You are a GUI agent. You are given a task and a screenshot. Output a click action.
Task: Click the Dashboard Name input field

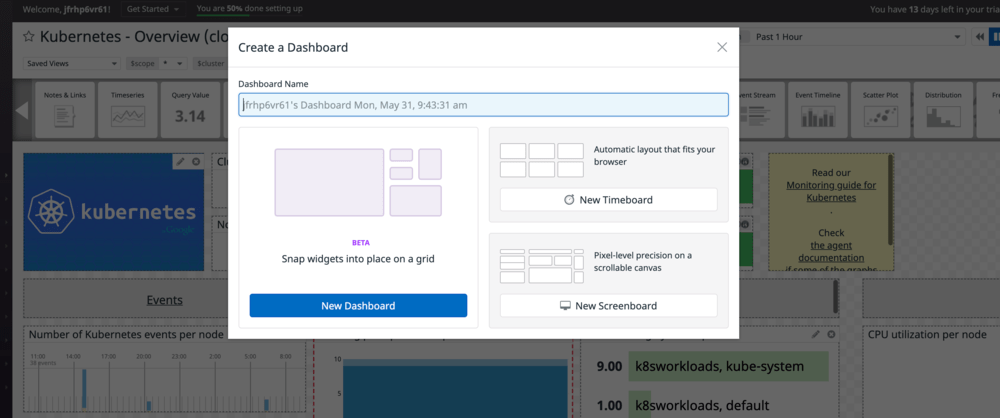483,105
